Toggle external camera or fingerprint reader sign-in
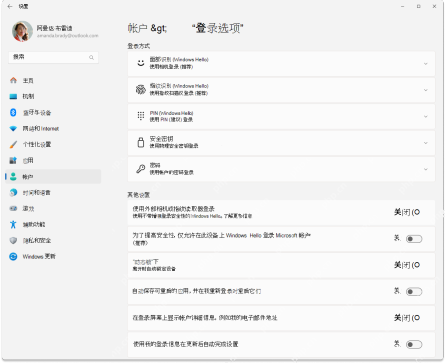445x363 pixels. tap(407, 212)
